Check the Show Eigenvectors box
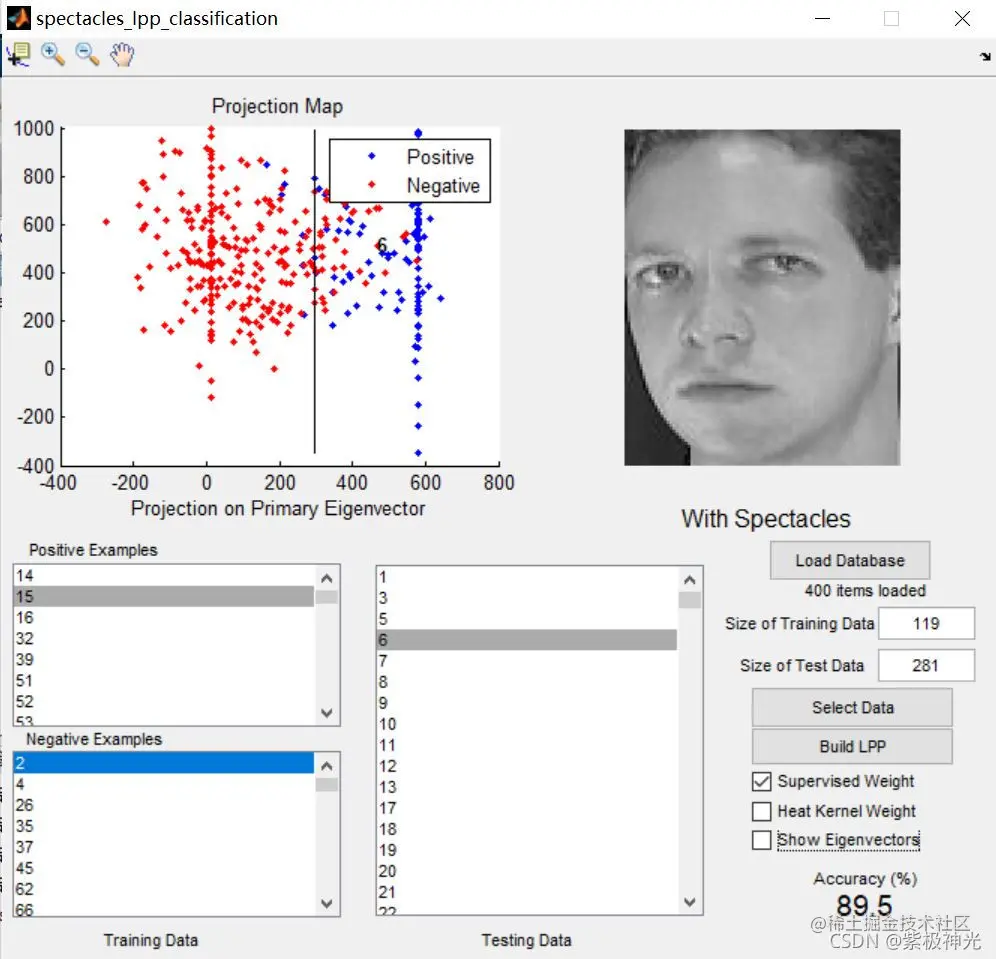 (x=761, y=840)
